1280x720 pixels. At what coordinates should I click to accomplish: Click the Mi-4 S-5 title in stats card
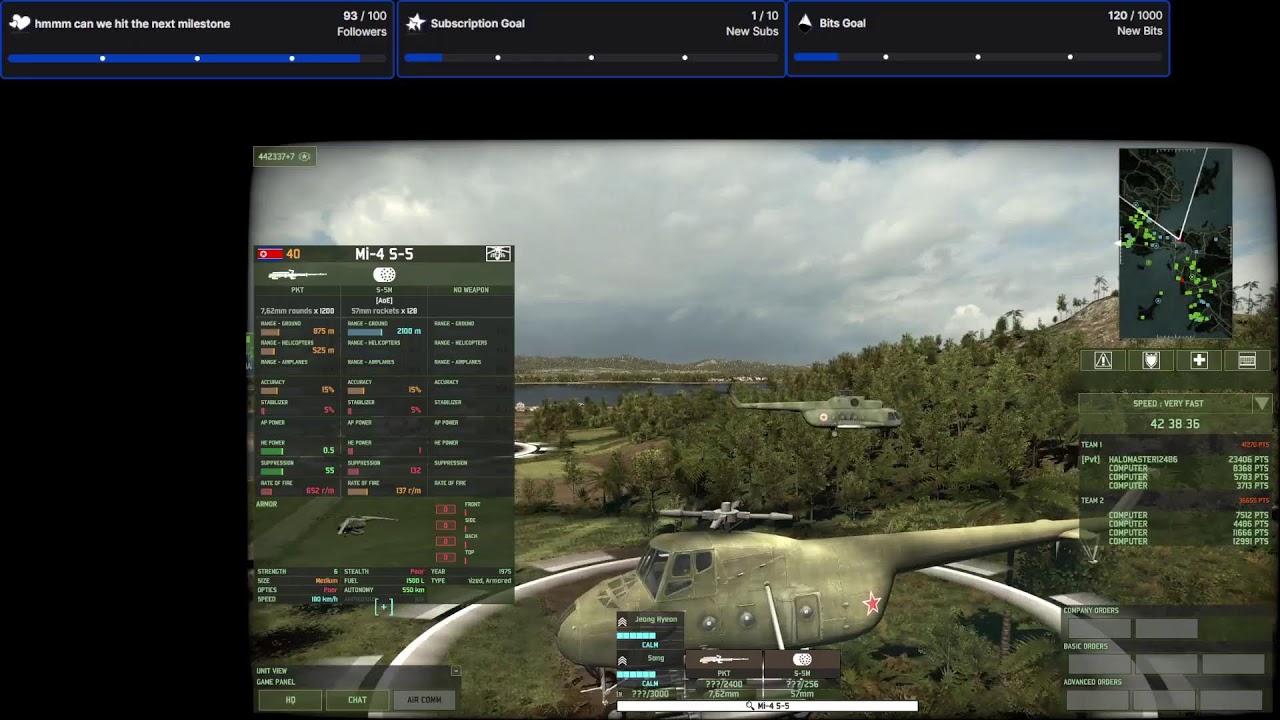384,254
